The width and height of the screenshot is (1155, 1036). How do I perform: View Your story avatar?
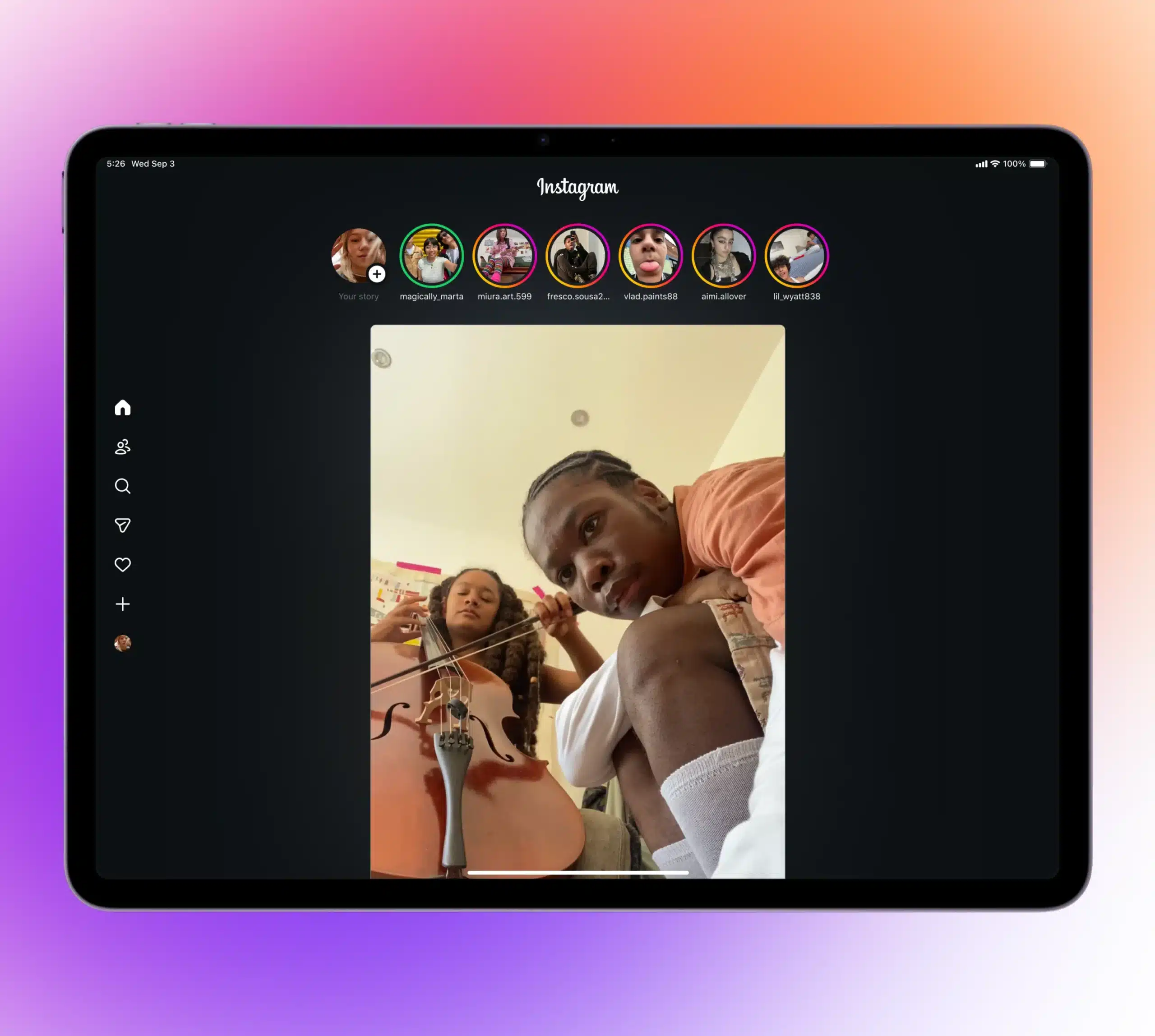coord(358,256)
